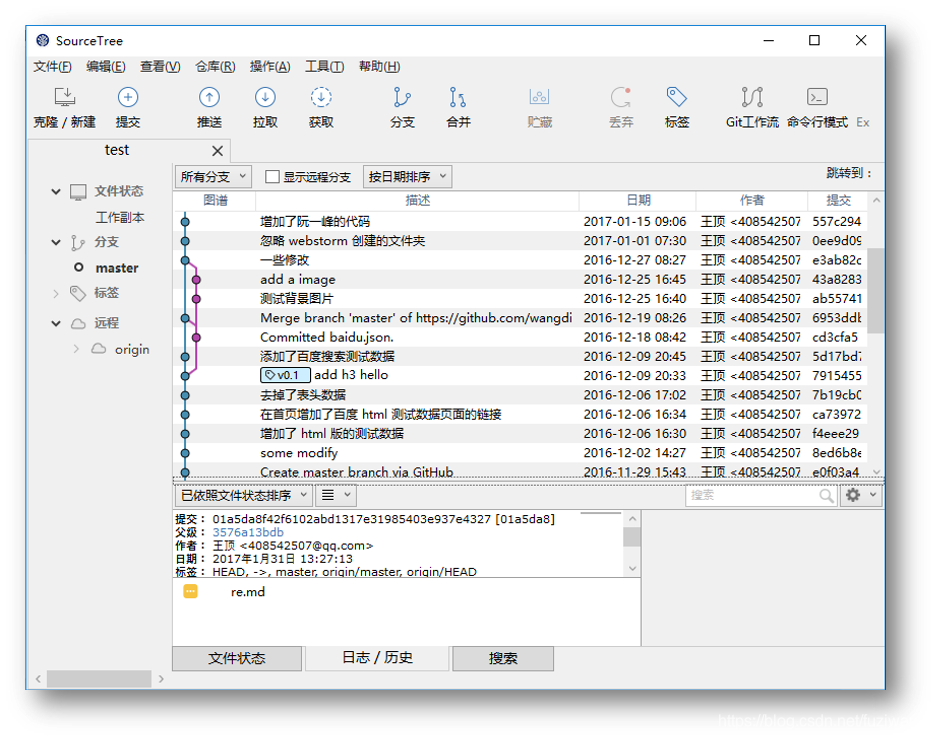The height and width of the screenshot is (740, 936).
Task: Open the parent commit link 3576a13bdb
Action: (x=248, y=532)
